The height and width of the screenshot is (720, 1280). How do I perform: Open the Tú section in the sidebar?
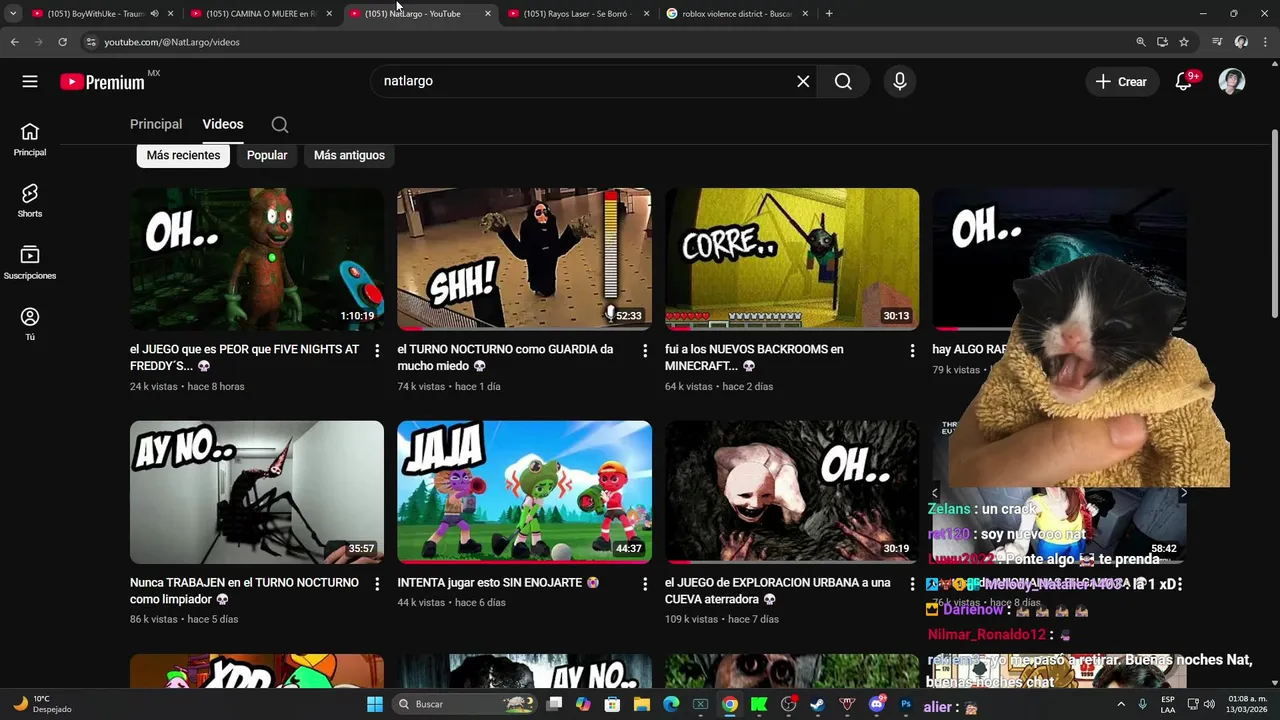click(x=30, y=324)
